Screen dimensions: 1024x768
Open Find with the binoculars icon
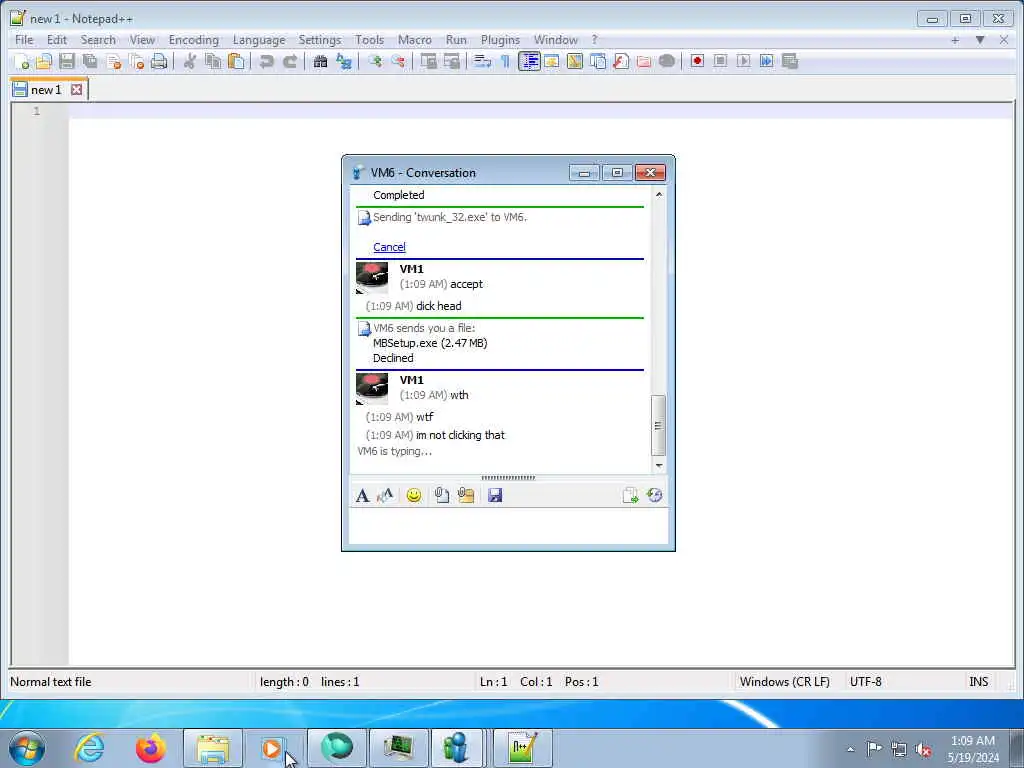320,61
